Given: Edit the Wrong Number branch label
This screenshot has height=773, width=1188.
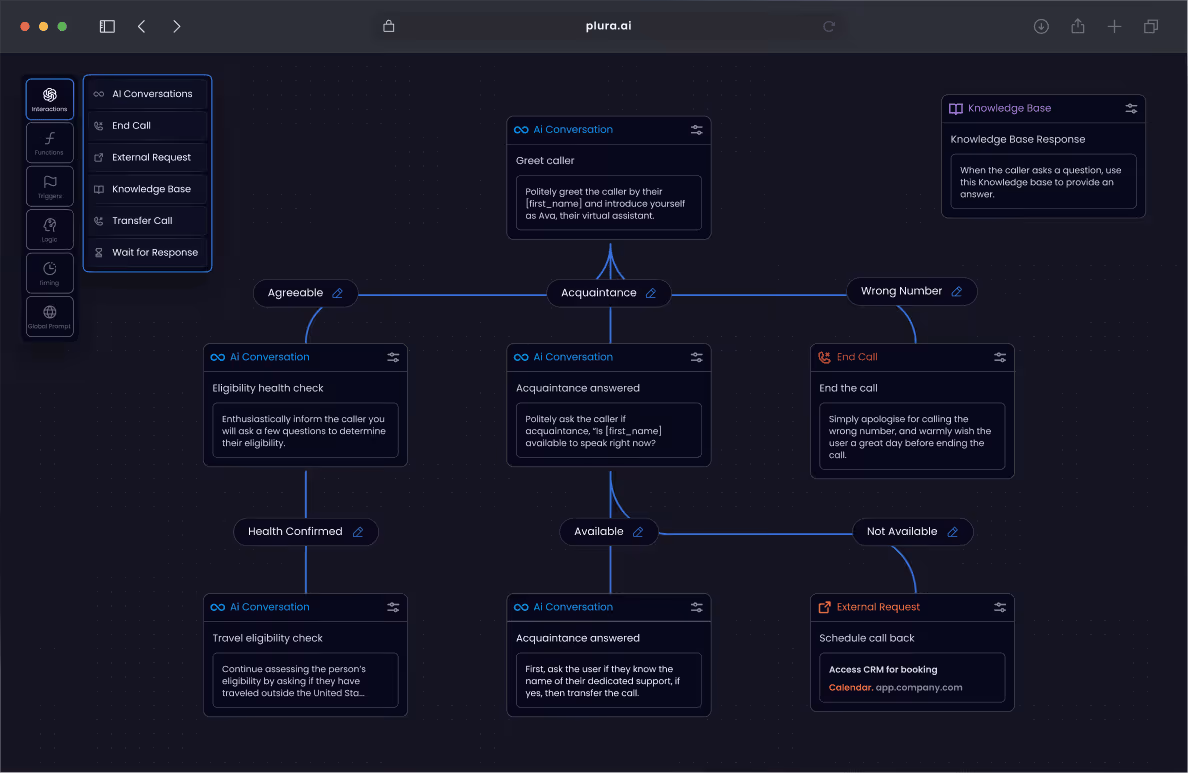Looking at the screenshot, I should (x=957, y=291).
